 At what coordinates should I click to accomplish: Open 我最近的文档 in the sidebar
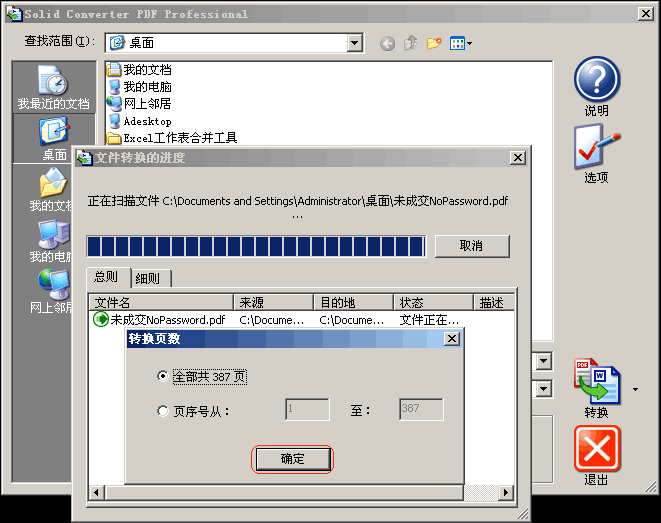pos(54,87)
